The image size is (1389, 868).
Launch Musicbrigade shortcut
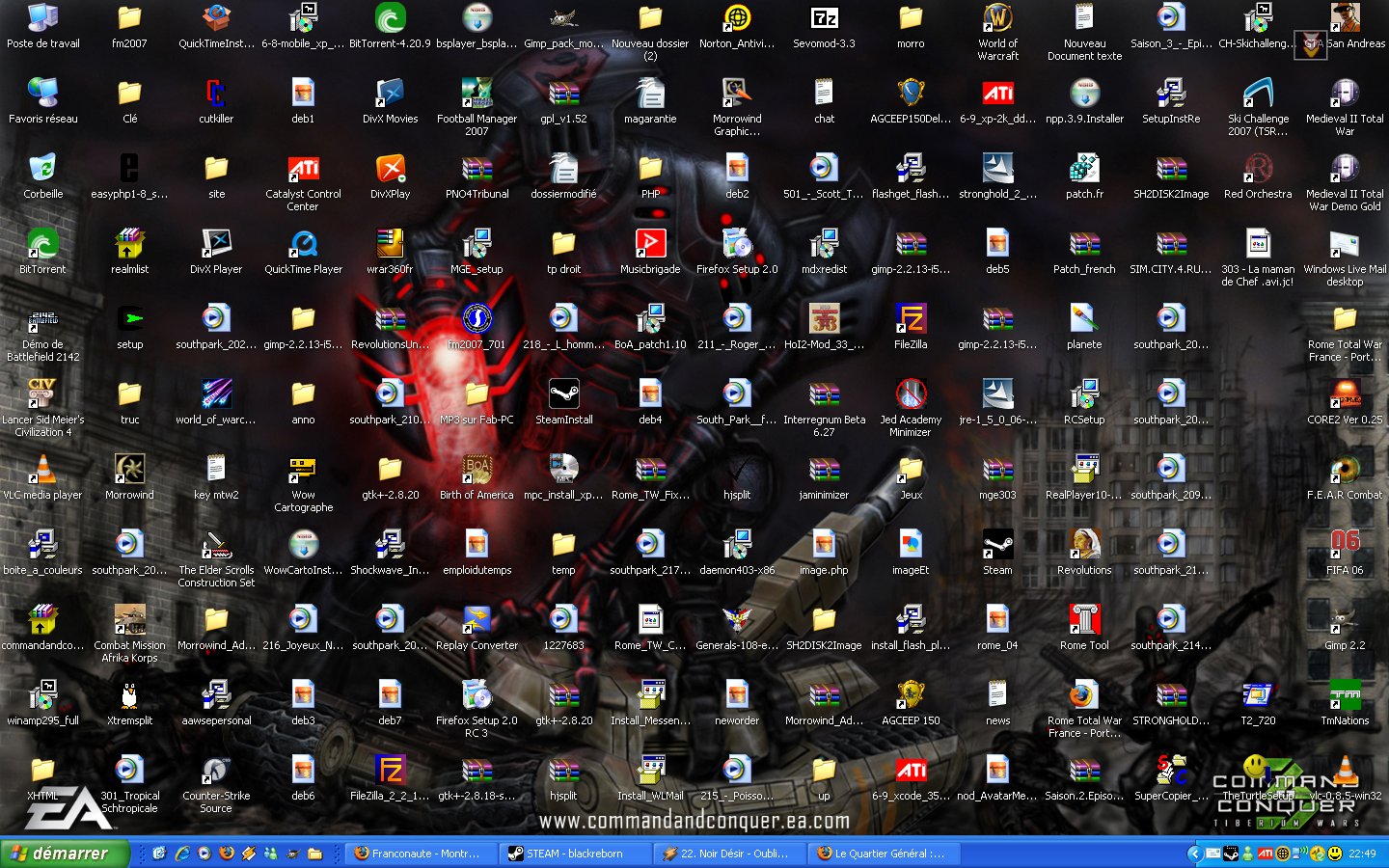click(651, 252)
